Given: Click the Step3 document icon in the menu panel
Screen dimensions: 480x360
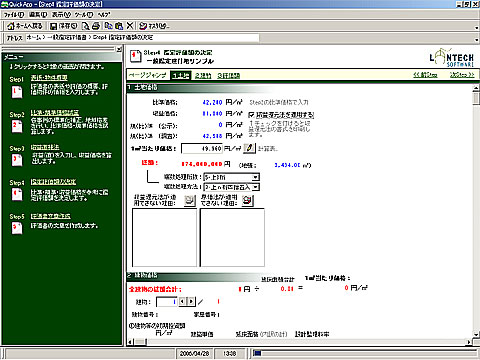Looking at the screenshot, I should click(17, 160).
